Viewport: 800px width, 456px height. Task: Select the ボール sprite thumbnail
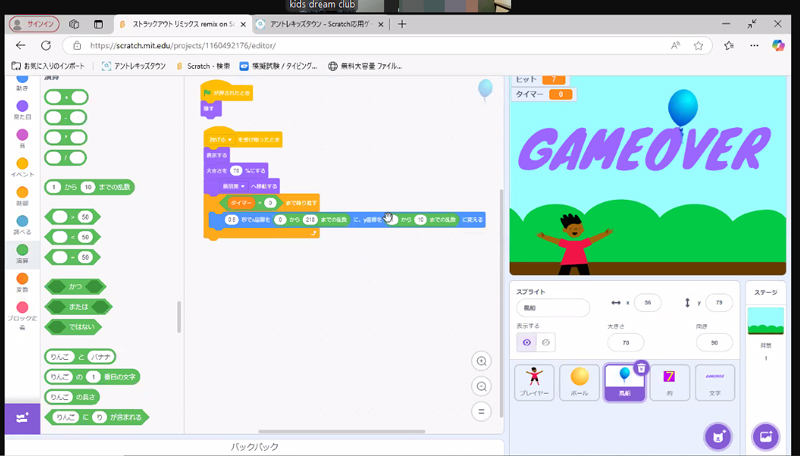[580, 383]
